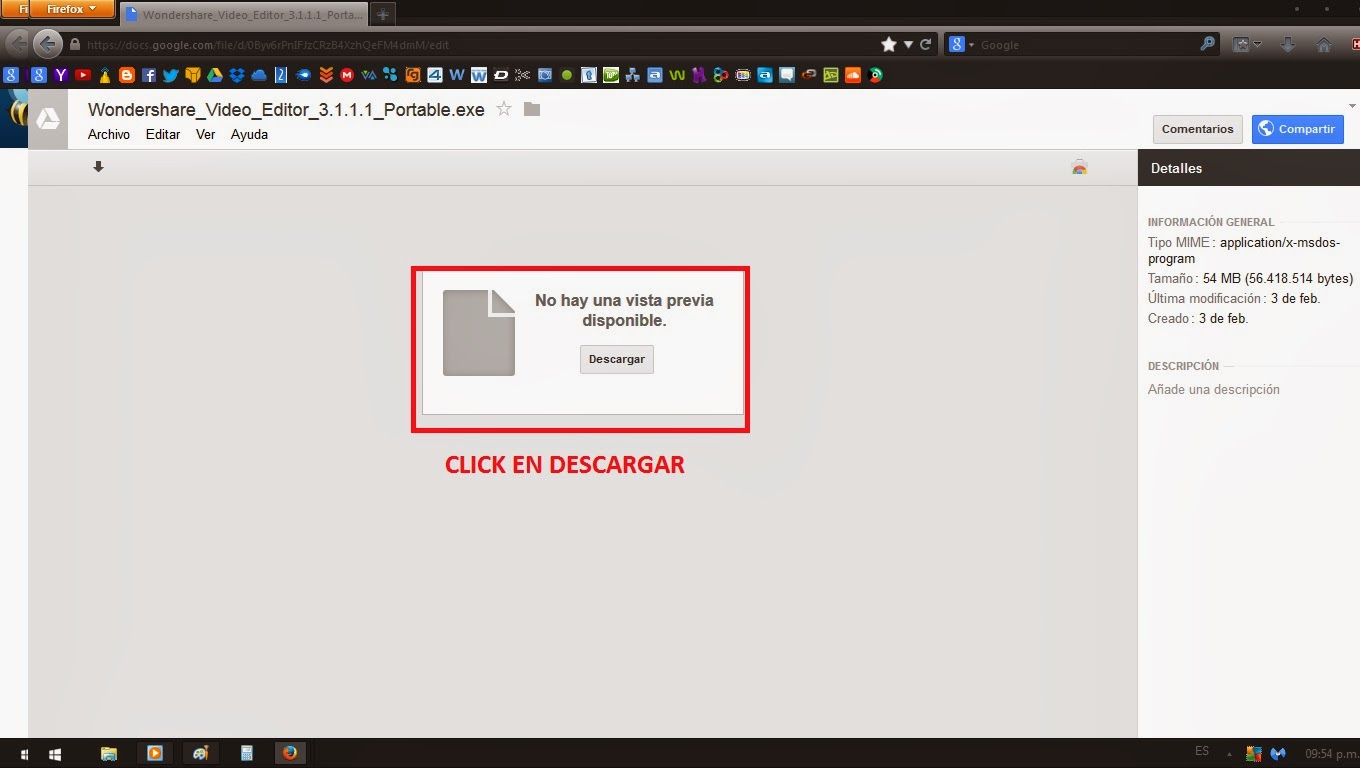The height and width of the screenshot is (768, 1360).
Task: Click the 'Tamaño: 54 MB' detail text
Action: (1250, 279)
